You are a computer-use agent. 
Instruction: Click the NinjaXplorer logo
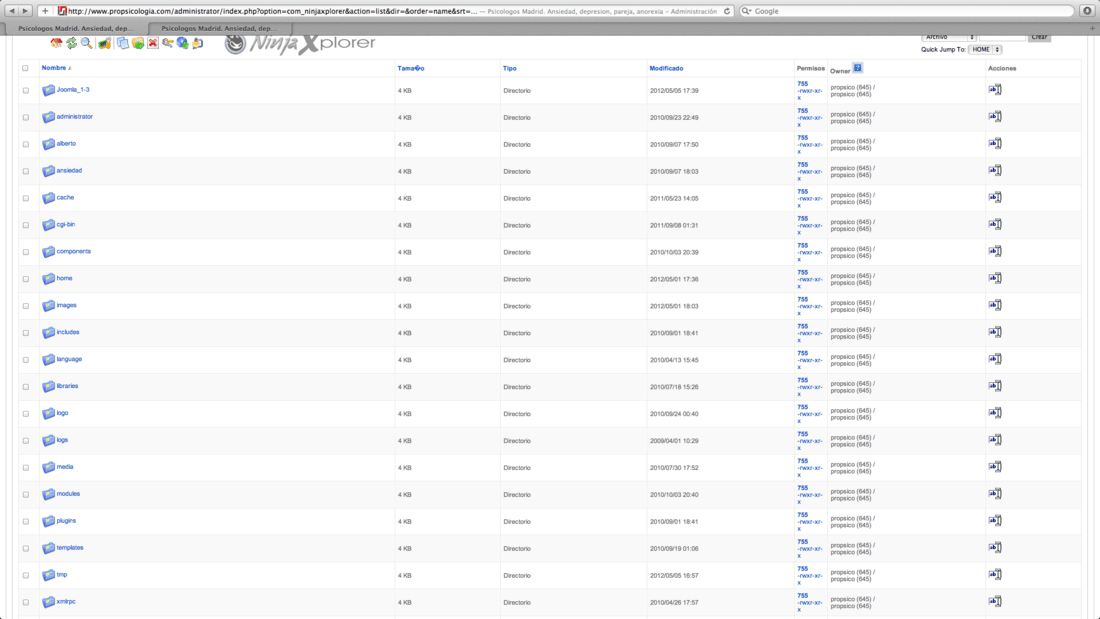pyautogui.click(x=300, y=43)
